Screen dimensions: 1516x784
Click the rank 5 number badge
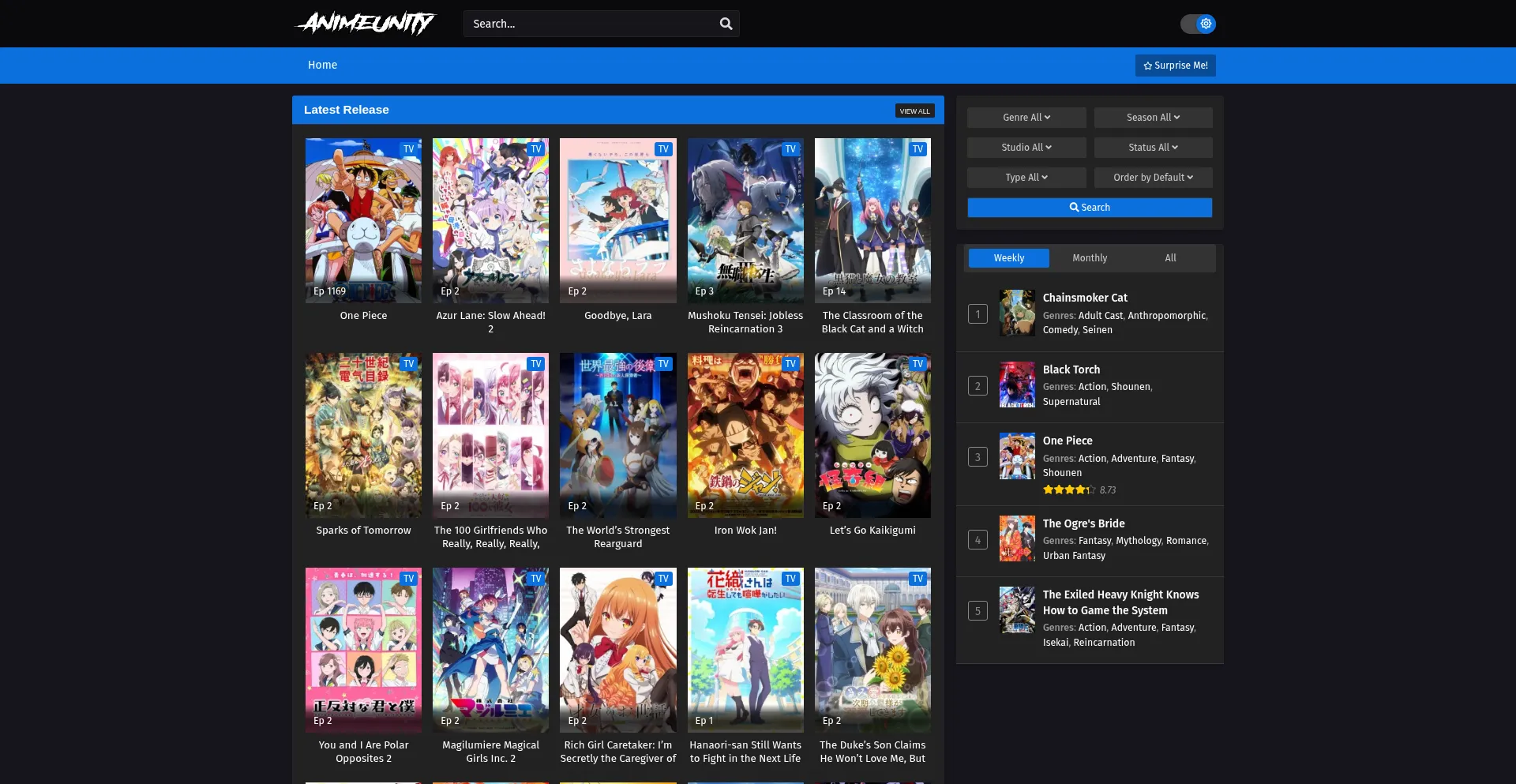click(x=978, y=611)
